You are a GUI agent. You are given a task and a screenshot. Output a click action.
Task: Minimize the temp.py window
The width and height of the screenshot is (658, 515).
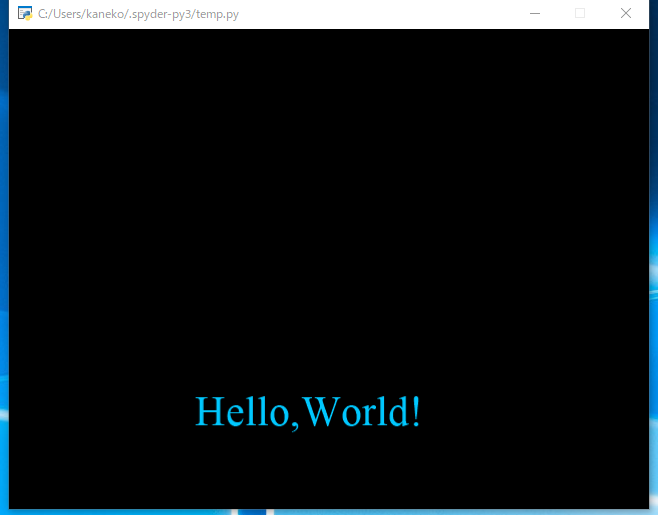(x=535, y=13)
